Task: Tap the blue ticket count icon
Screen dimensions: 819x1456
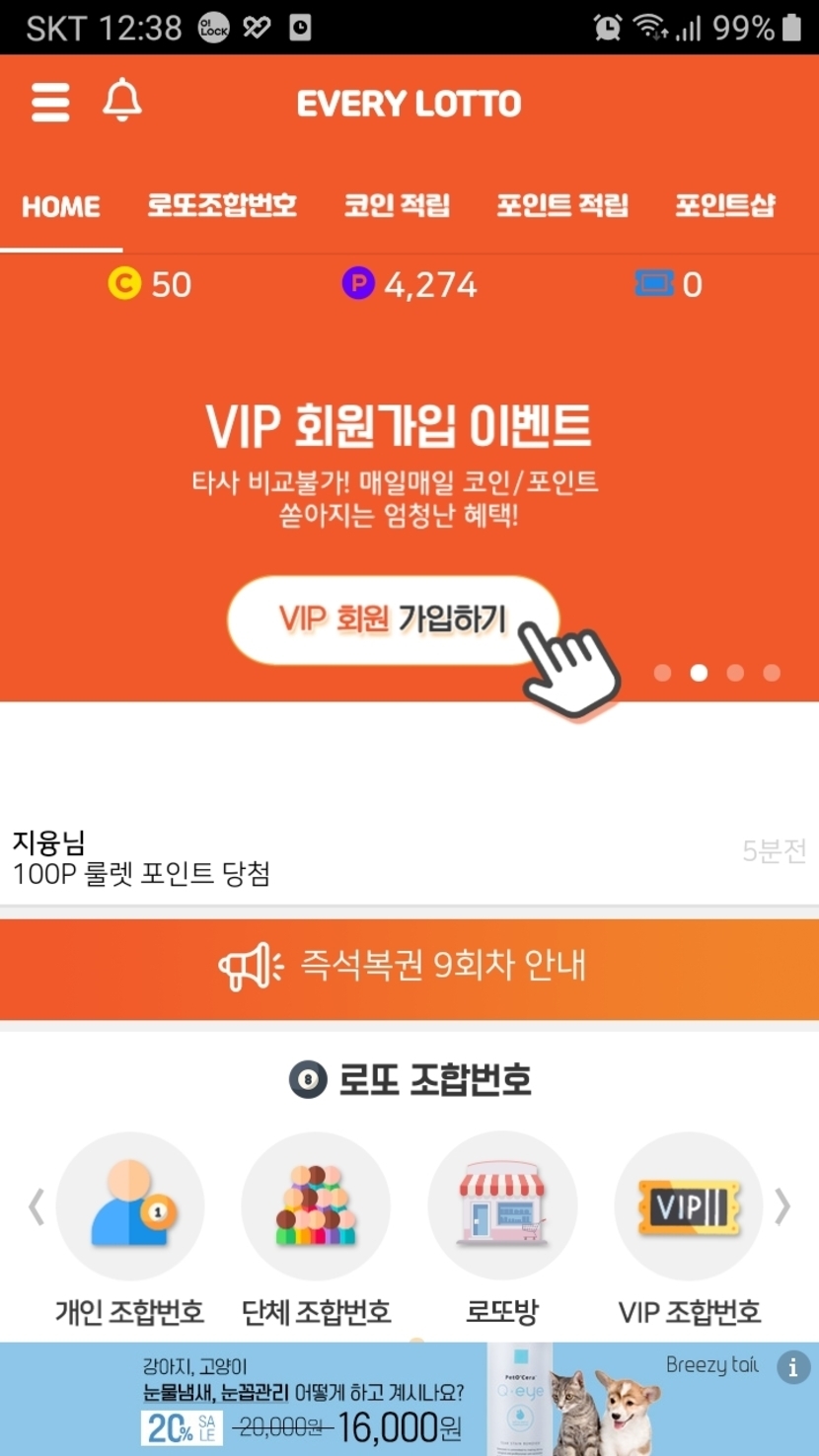Action: [654, 284]
